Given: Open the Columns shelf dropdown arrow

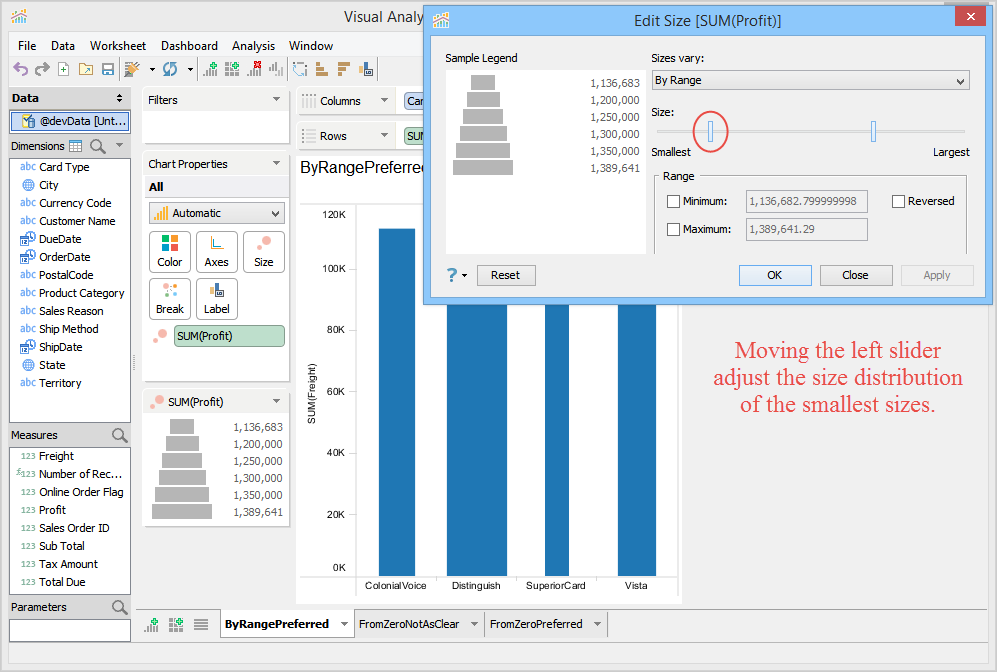Looking at the screenshot, I should (x=384, y=100).
